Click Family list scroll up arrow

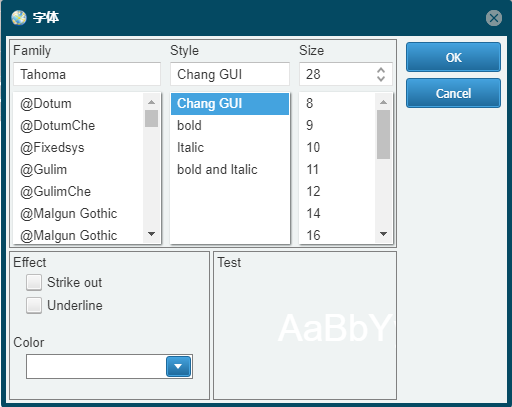(151, 102)
